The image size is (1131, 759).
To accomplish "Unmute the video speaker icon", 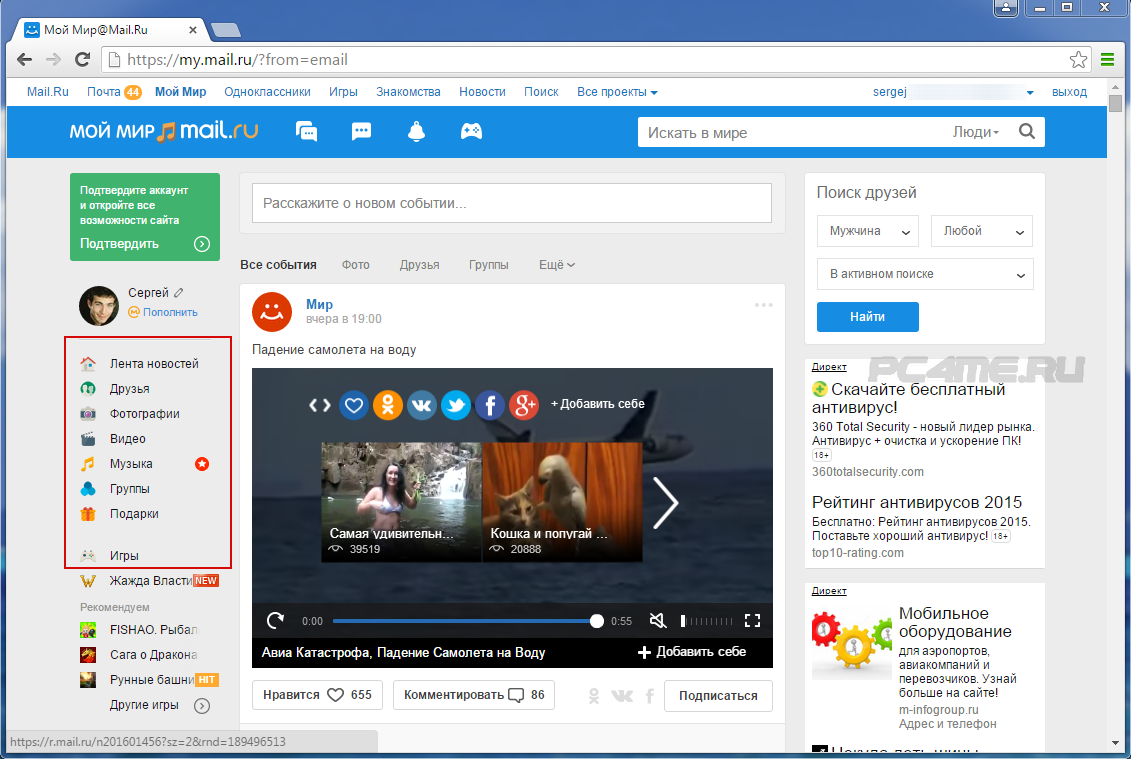I will [x=657, y=620].
